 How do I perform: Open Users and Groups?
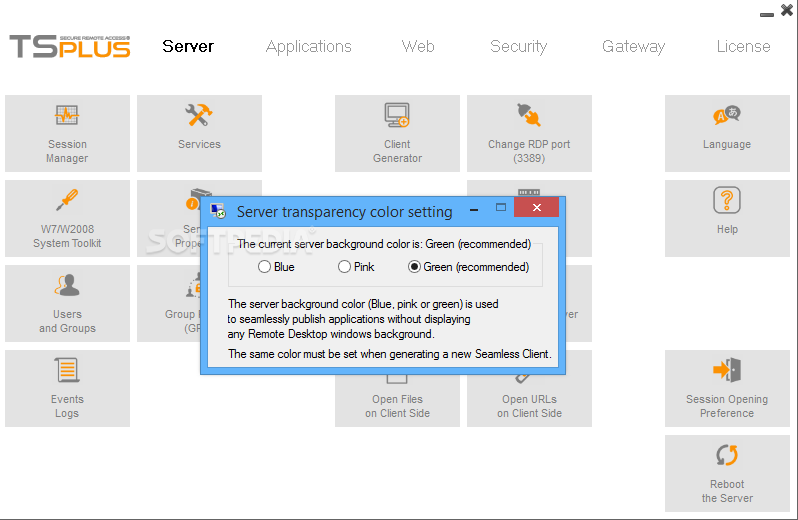point(67,303)
